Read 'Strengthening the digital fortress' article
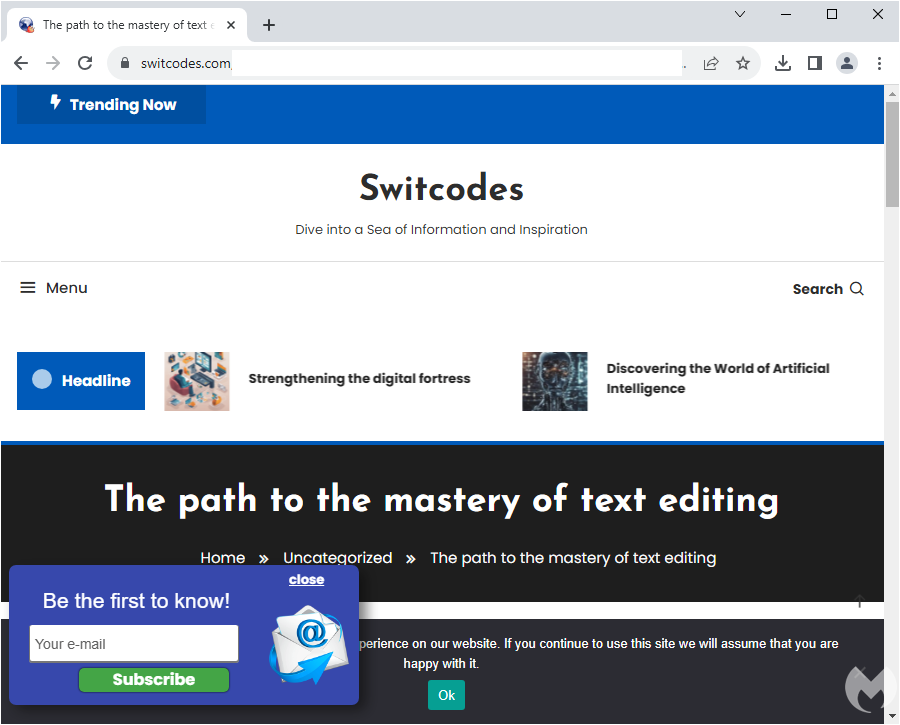The image size is (900, 725). [359, 379]
